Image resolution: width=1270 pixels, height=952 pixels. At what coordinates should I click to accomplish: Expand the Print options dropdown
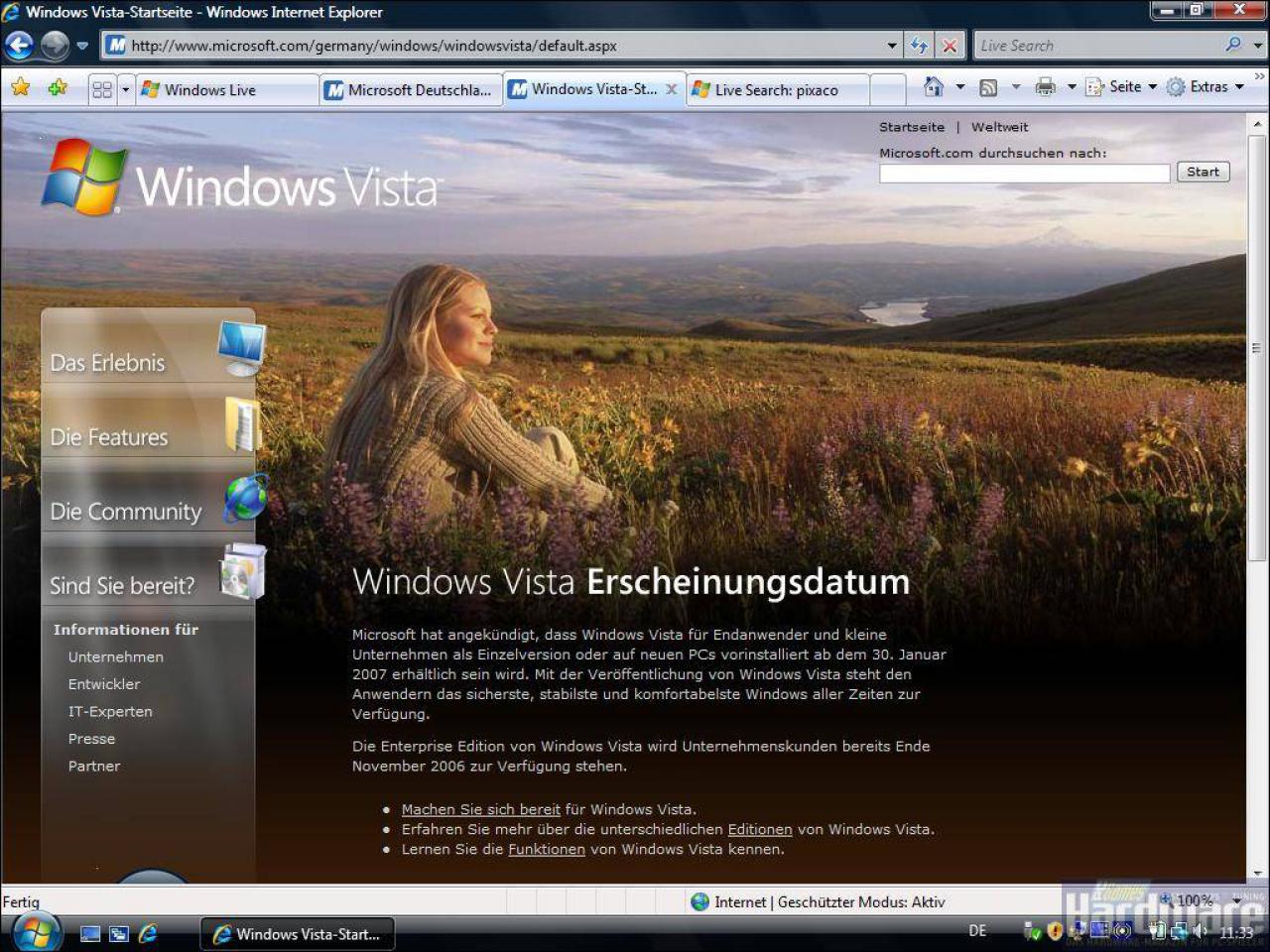click(x=1072, y=87)
